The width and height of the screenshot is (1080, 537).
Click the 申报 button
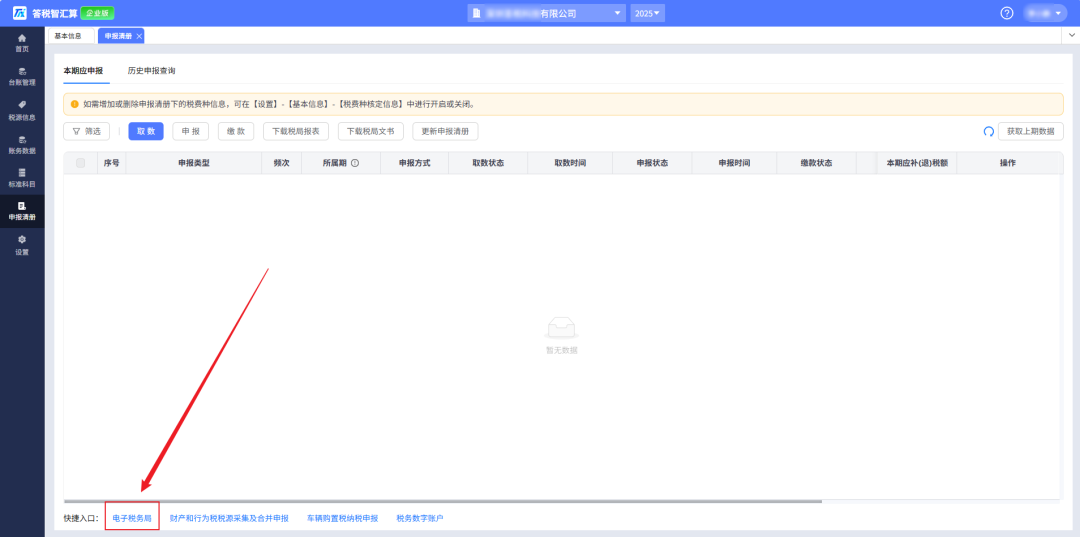click(x=191, y=131)
